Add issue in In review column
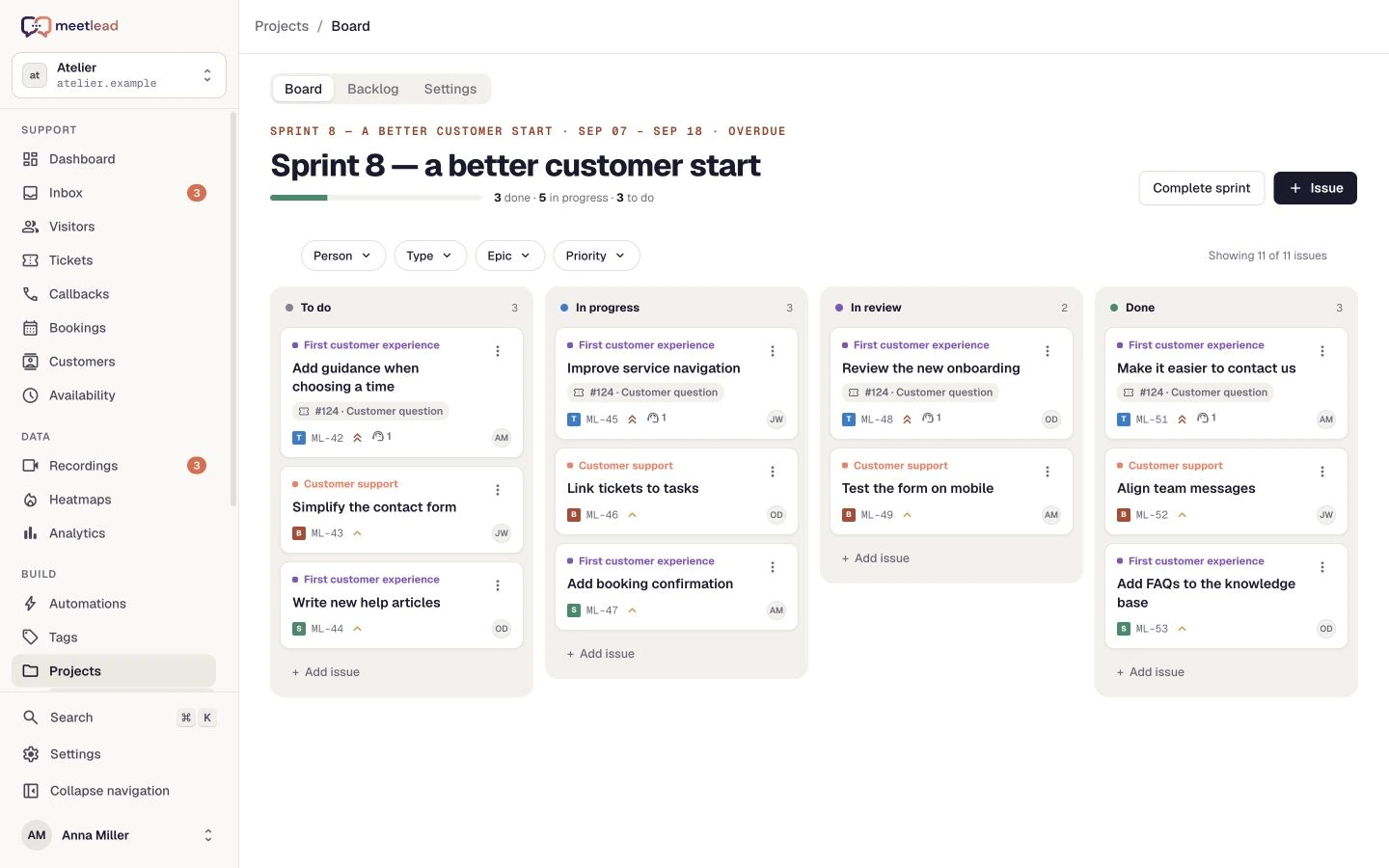The image size is (1389, 868). coord(876,558)
